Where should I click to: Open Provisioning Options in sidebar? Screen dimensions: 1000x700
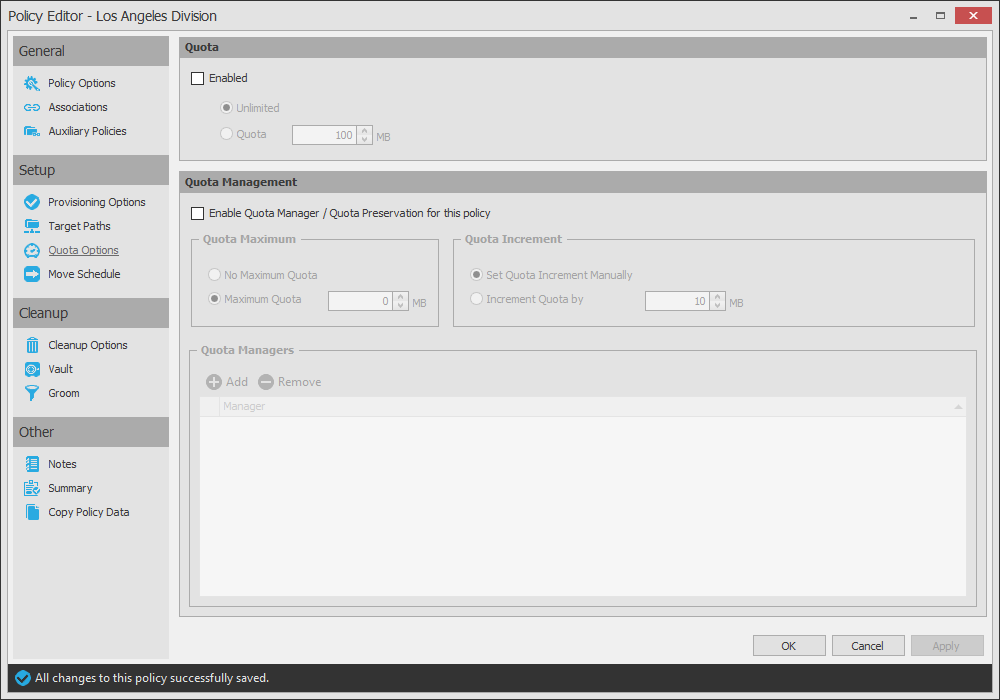(x=97, y=202)
